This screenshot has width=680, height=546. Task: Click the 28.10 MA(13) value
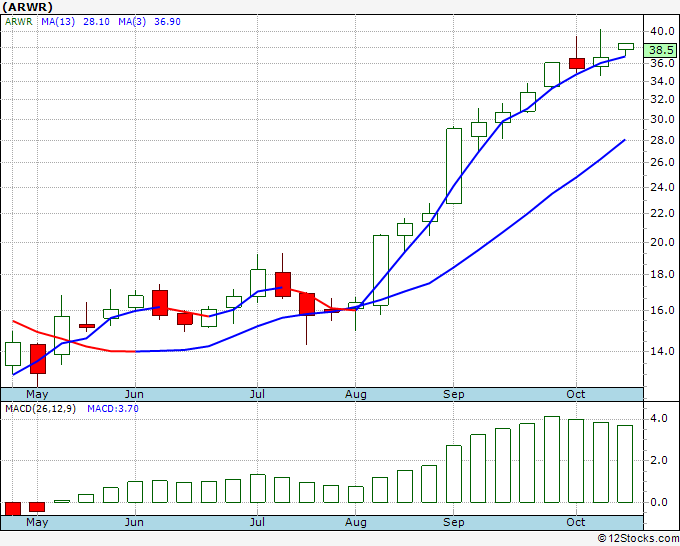(x=96, y=22)
